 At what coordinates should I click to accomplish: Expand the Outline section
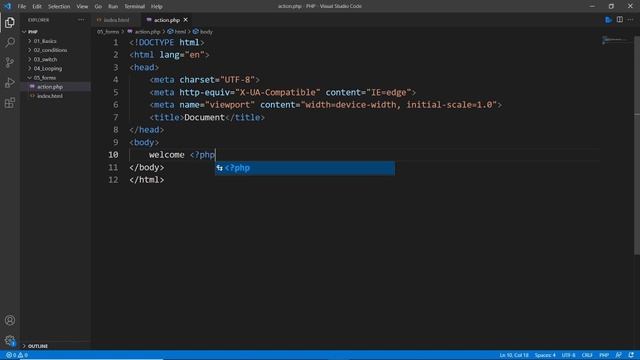(38, 346)
